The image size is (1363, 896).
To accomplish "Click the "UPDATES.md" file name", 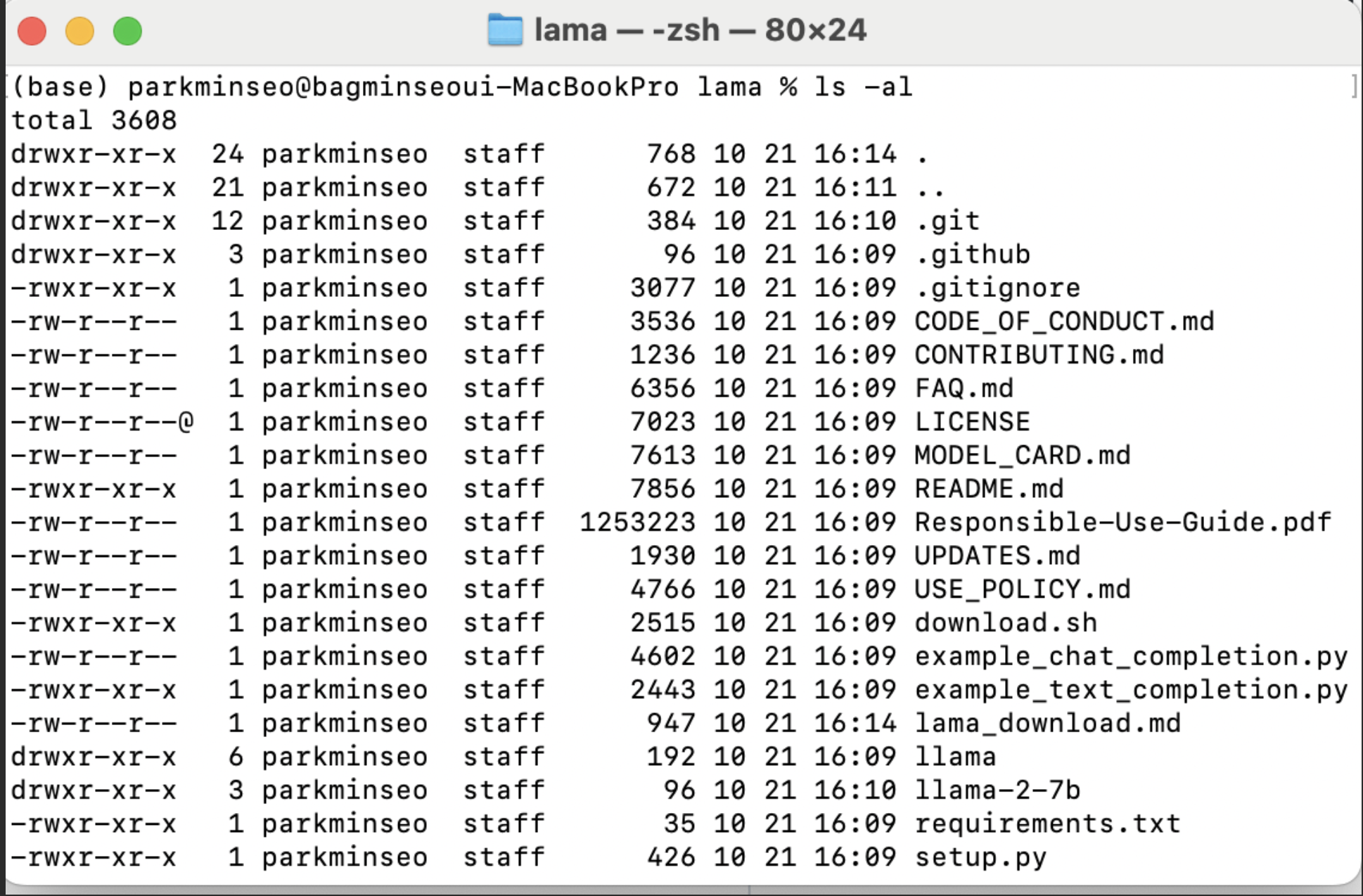I will coord(997,556).
